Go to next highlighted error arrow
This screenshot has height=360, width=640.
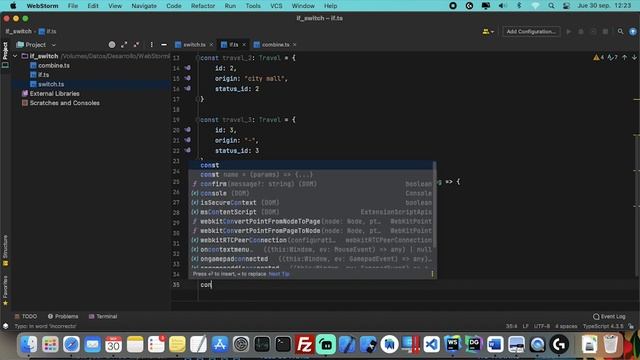pyautogui.click(x=634, y=58)
